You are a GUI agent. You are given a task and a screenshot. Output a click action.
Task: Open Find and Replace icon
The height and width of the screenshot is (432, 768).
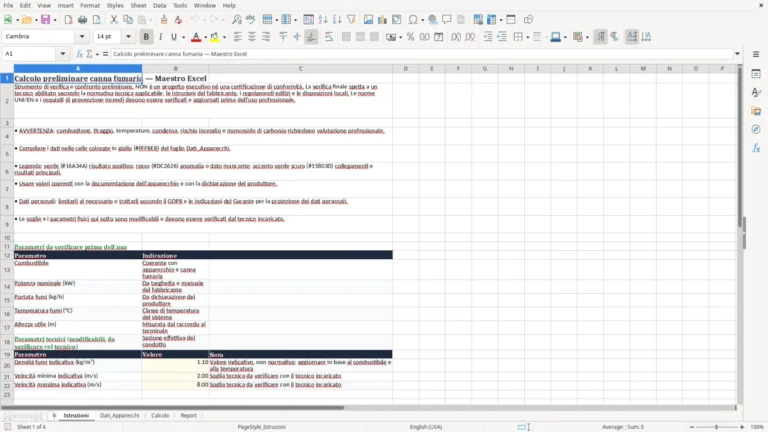tap(237, 20)
